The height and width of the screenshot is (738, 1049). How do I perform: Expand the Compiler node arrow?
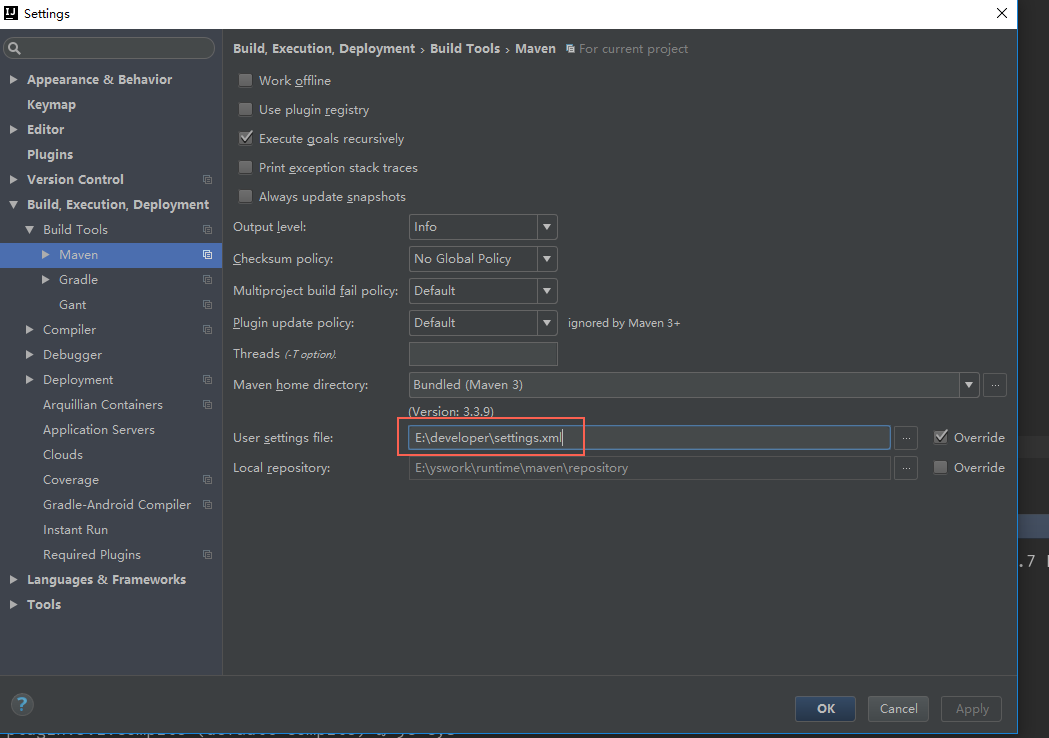(x=29, y=329)
